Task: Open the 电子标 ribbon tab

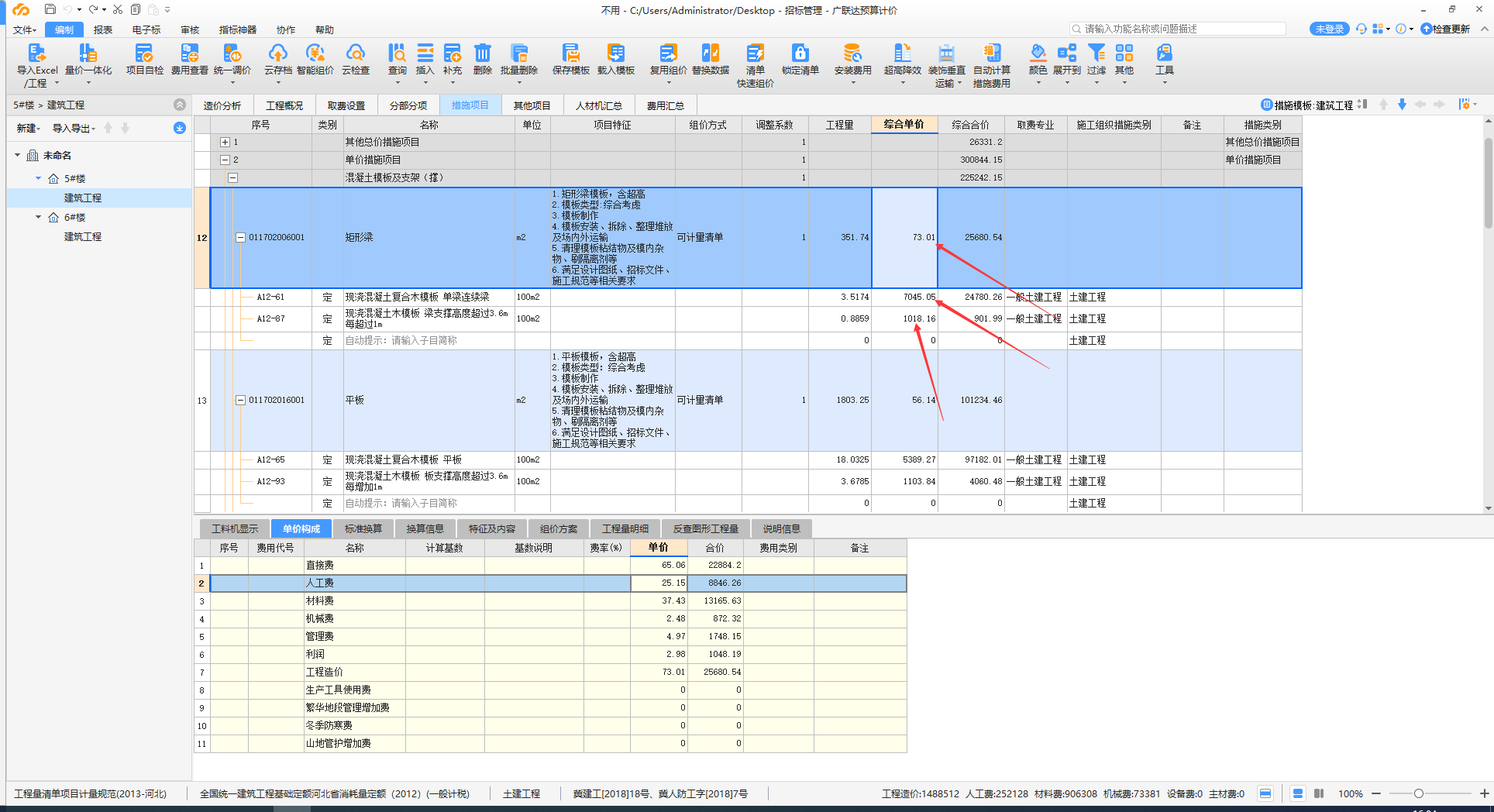Action: pos(146,29)
